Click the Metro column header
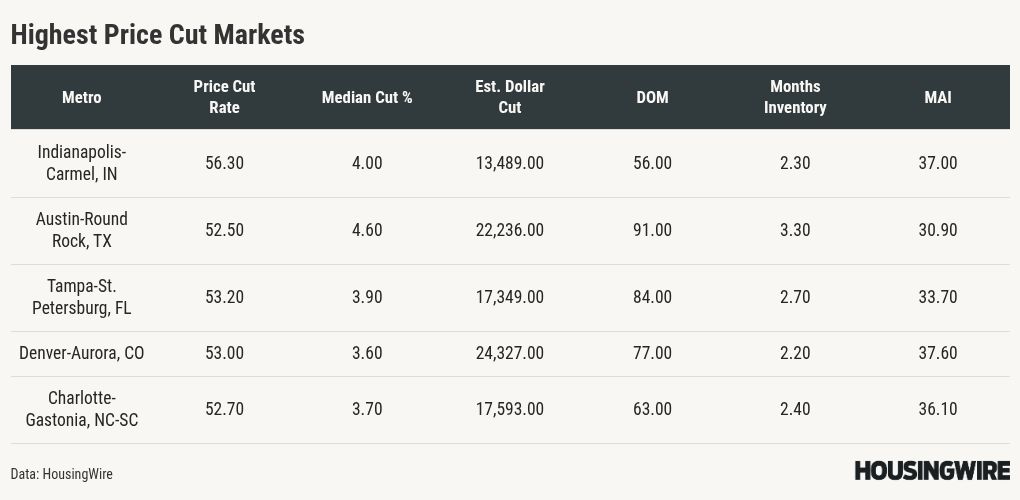The image size is (1020, 500). [82, 97]
